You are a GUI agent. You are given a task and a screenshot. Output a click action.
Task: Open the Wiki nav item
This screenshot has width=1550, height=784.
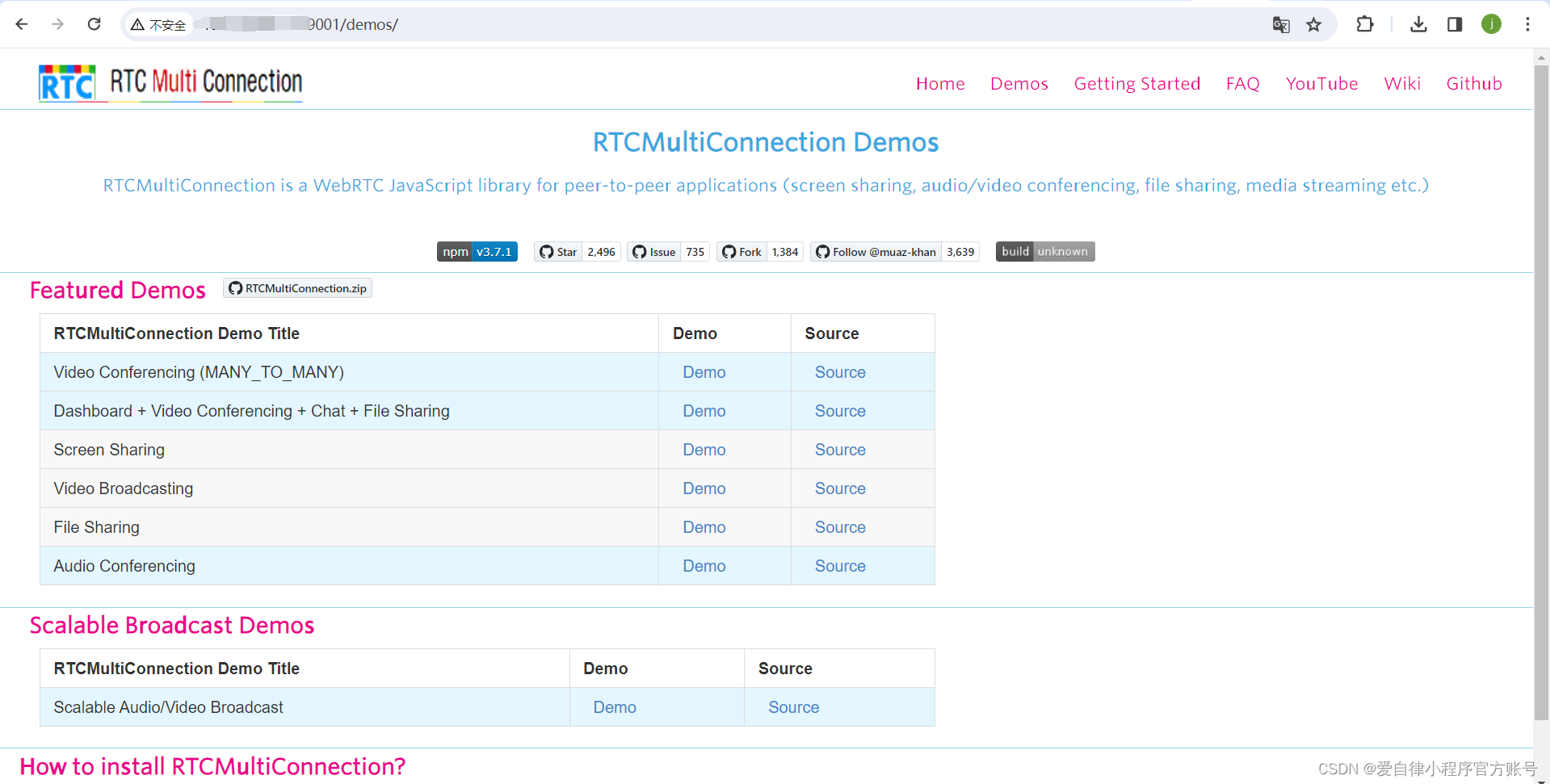pyautogui.click(x=1402, y=84)
